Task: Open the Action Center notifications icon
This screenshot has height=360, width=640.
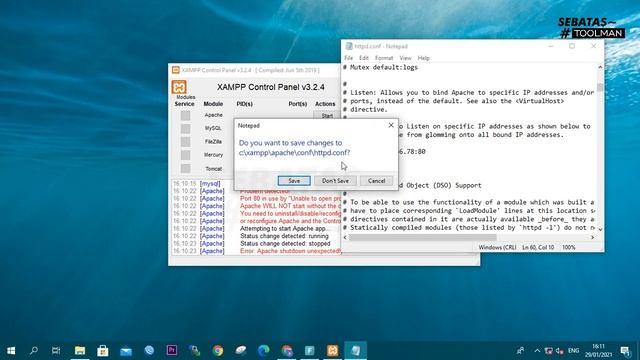Action: (625, 351)
